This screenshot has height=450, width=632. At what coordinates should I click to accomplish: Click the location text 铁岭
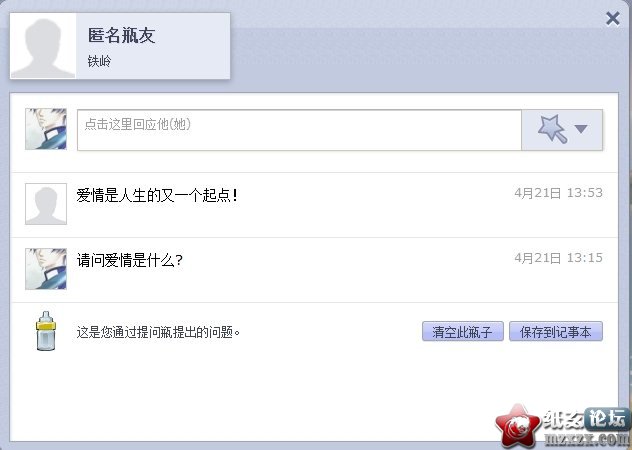click(x=99, y=61)
